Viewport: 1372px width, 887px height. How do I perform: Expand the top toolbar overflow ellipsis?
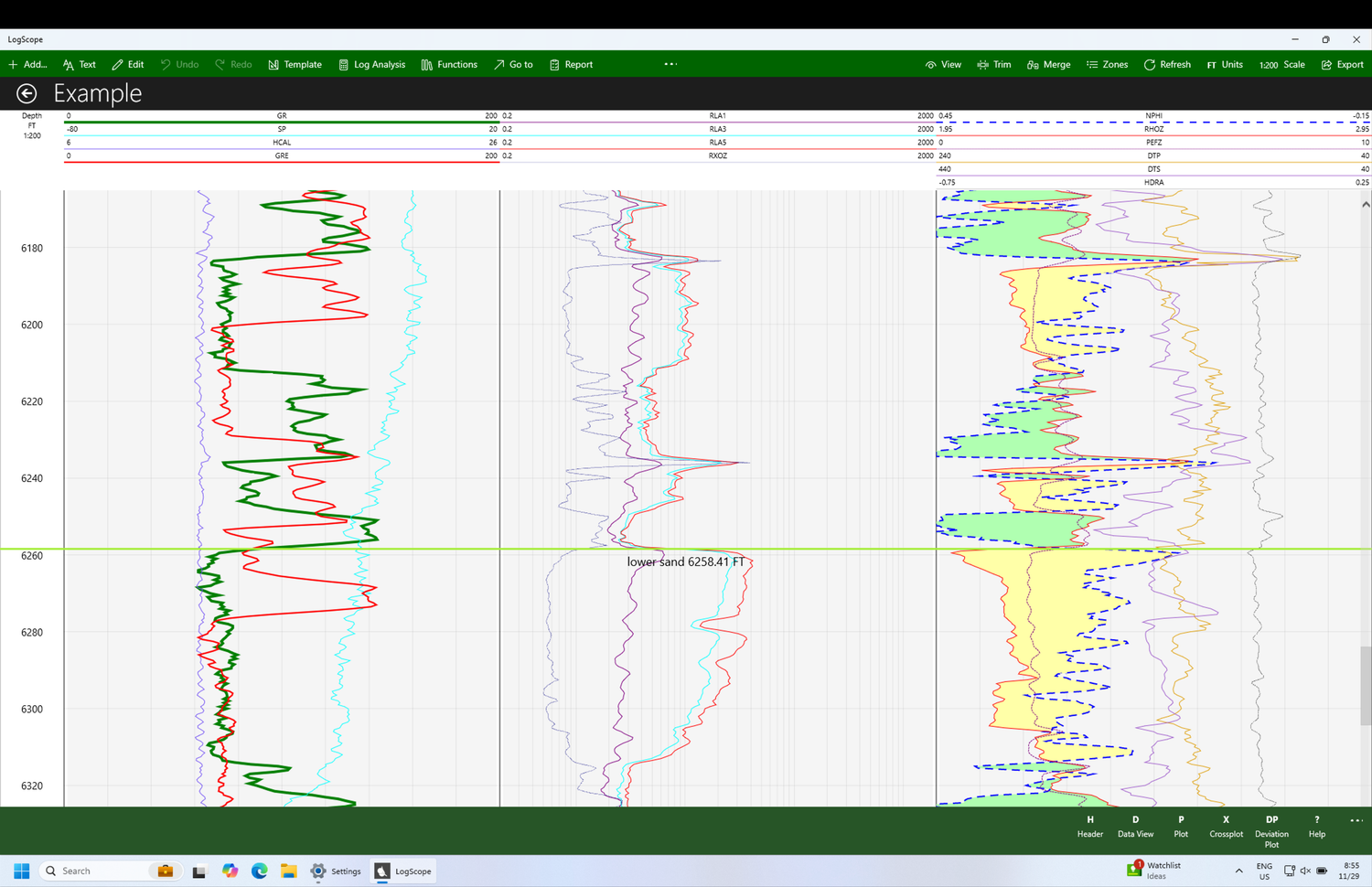tap(670, 64)
